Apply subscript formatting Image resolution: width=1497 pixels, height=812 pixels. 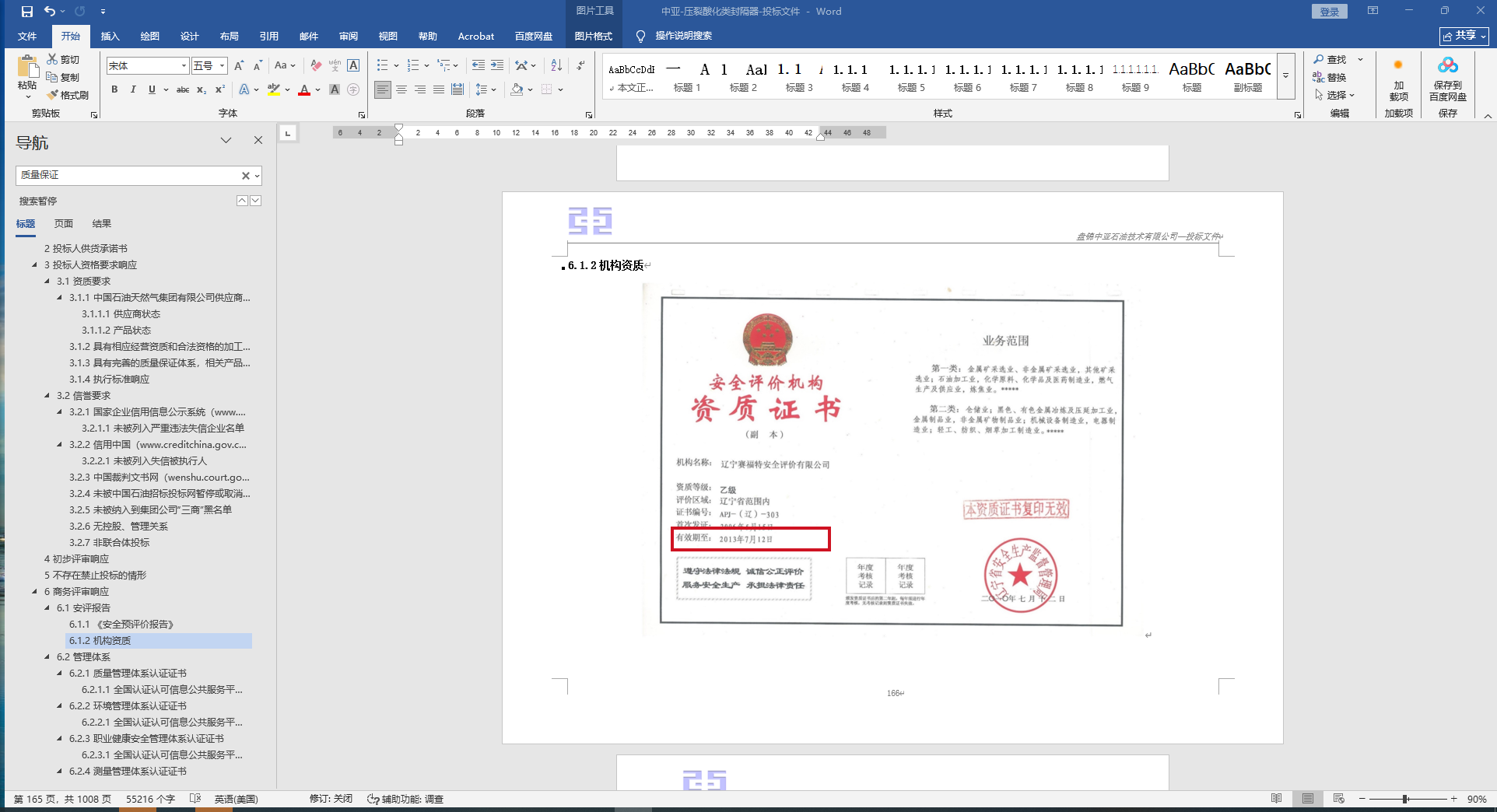pyautogui.click(x=202, y=89)
